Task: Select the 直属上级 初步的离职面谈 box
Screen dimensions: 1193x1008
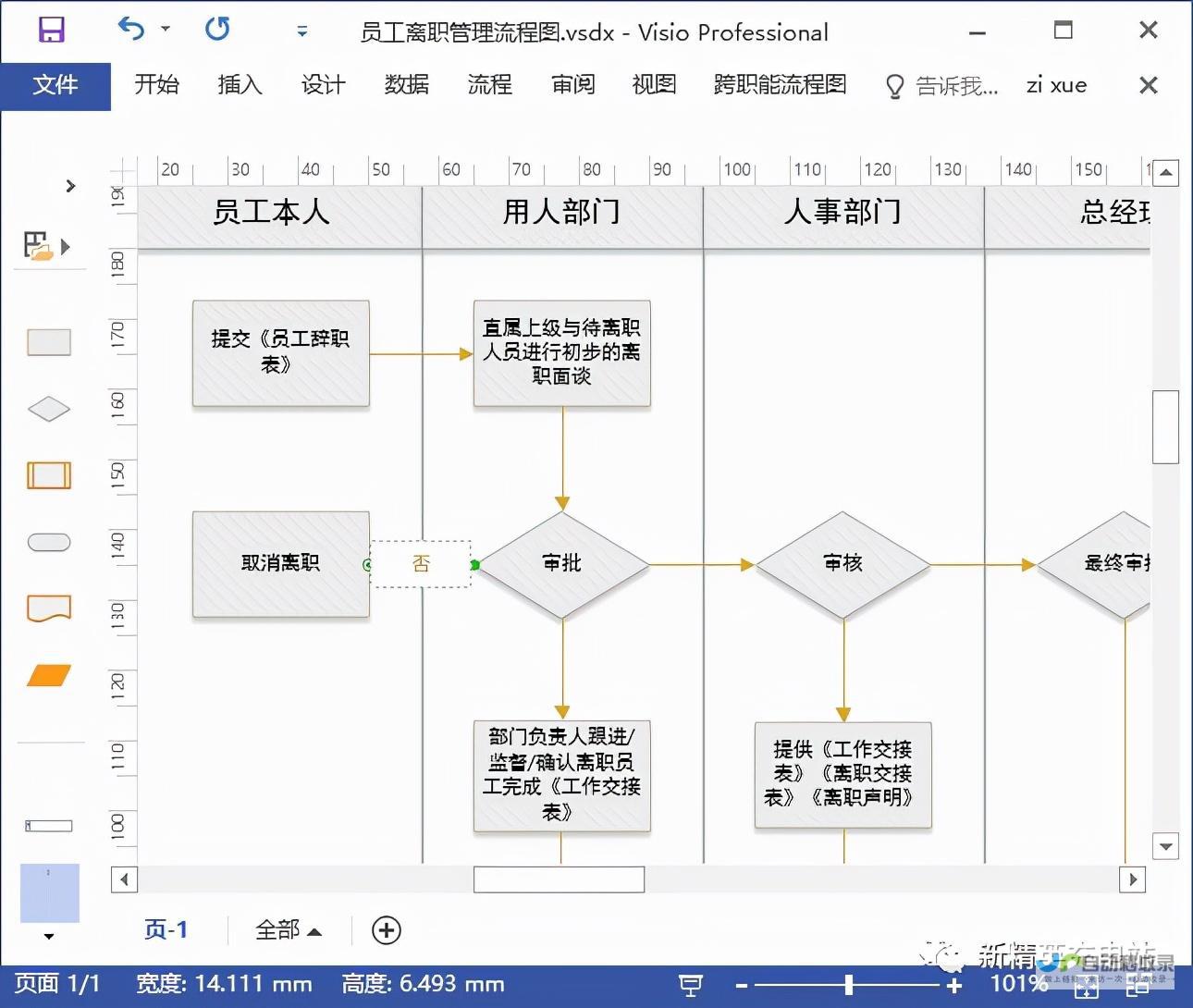Action: point(562,353)
